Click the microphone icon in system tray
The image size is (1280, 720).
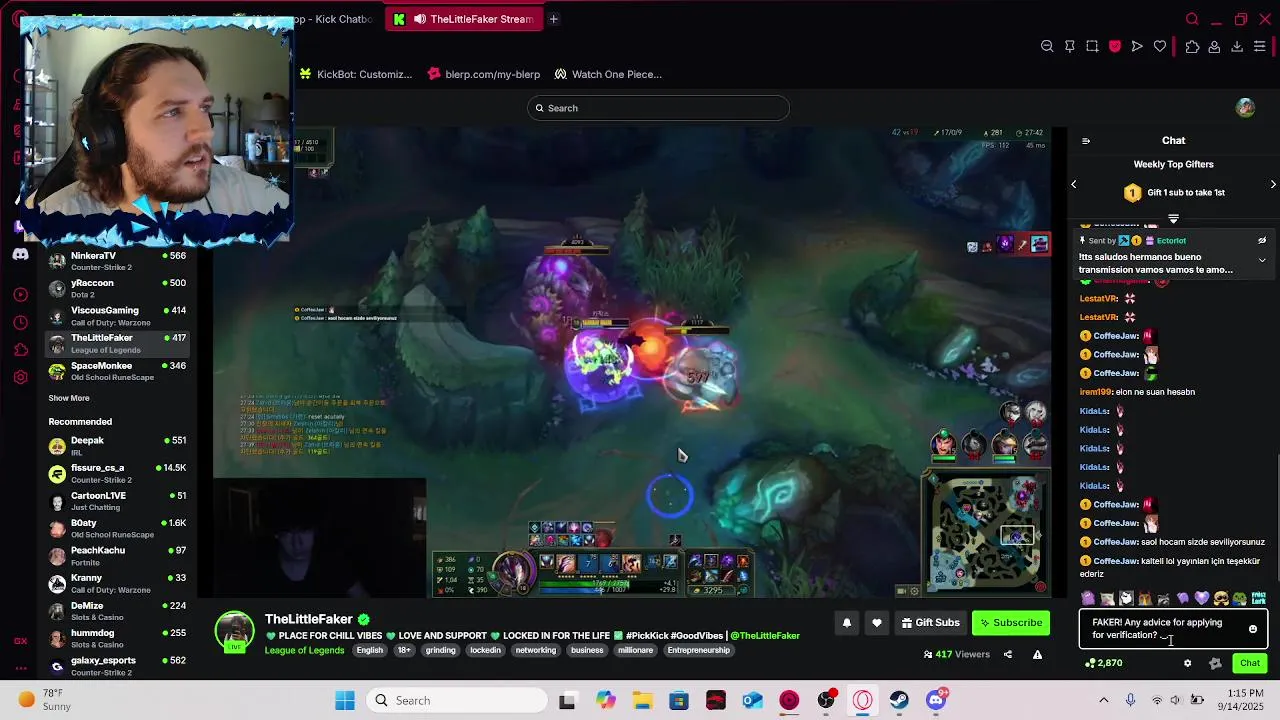coord(1130,700)
